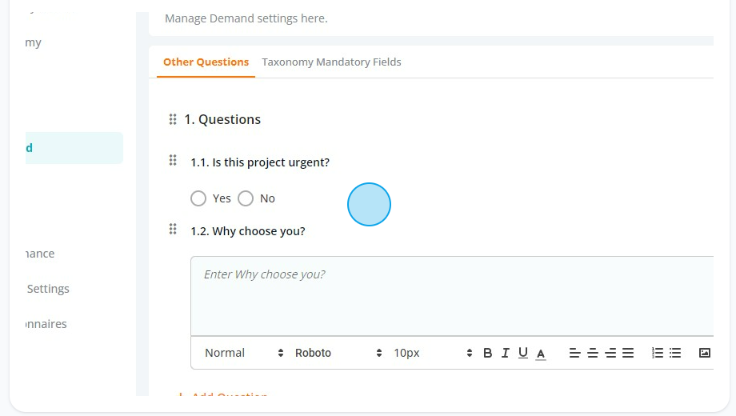Open Settings item in sidebar
Viewport: 736px width, 416px height.
coord(48,289)
